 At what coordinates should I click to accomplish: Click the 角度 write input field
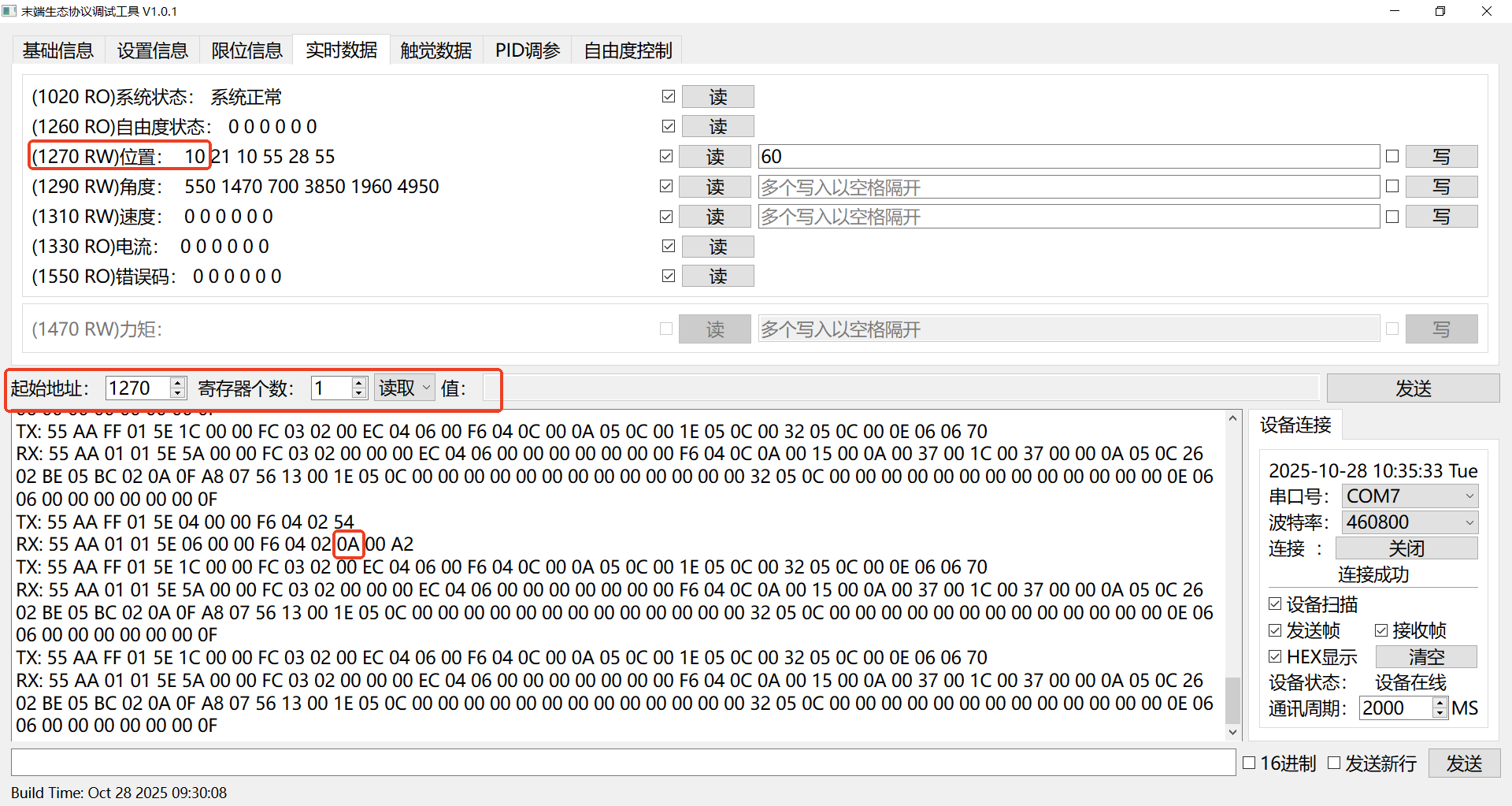tap(1068, 187)
